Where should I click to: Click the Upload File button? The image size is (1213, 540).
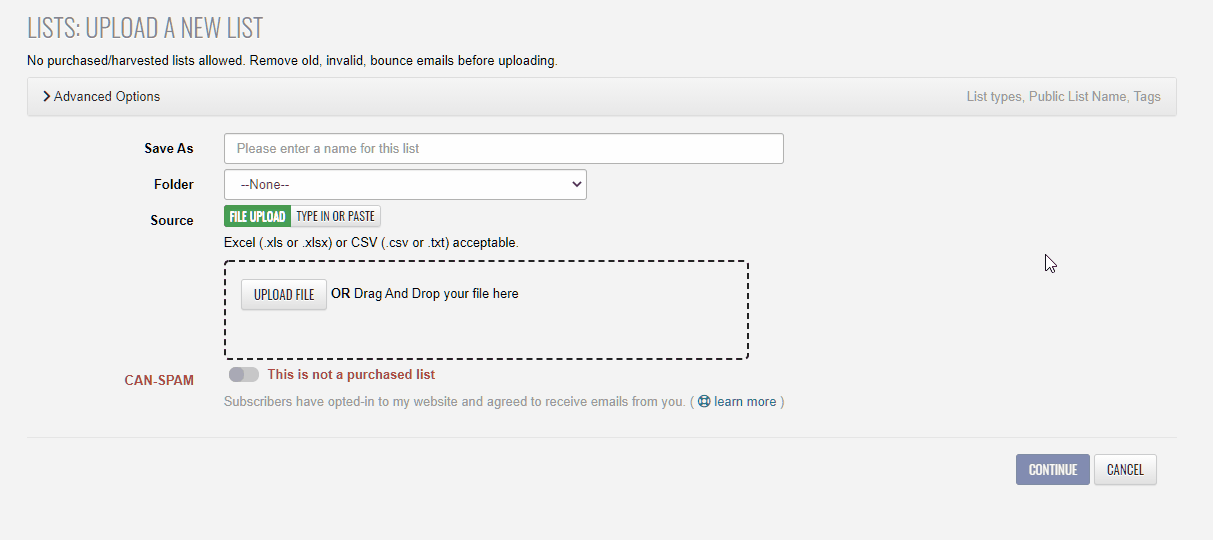coord(284,294)
